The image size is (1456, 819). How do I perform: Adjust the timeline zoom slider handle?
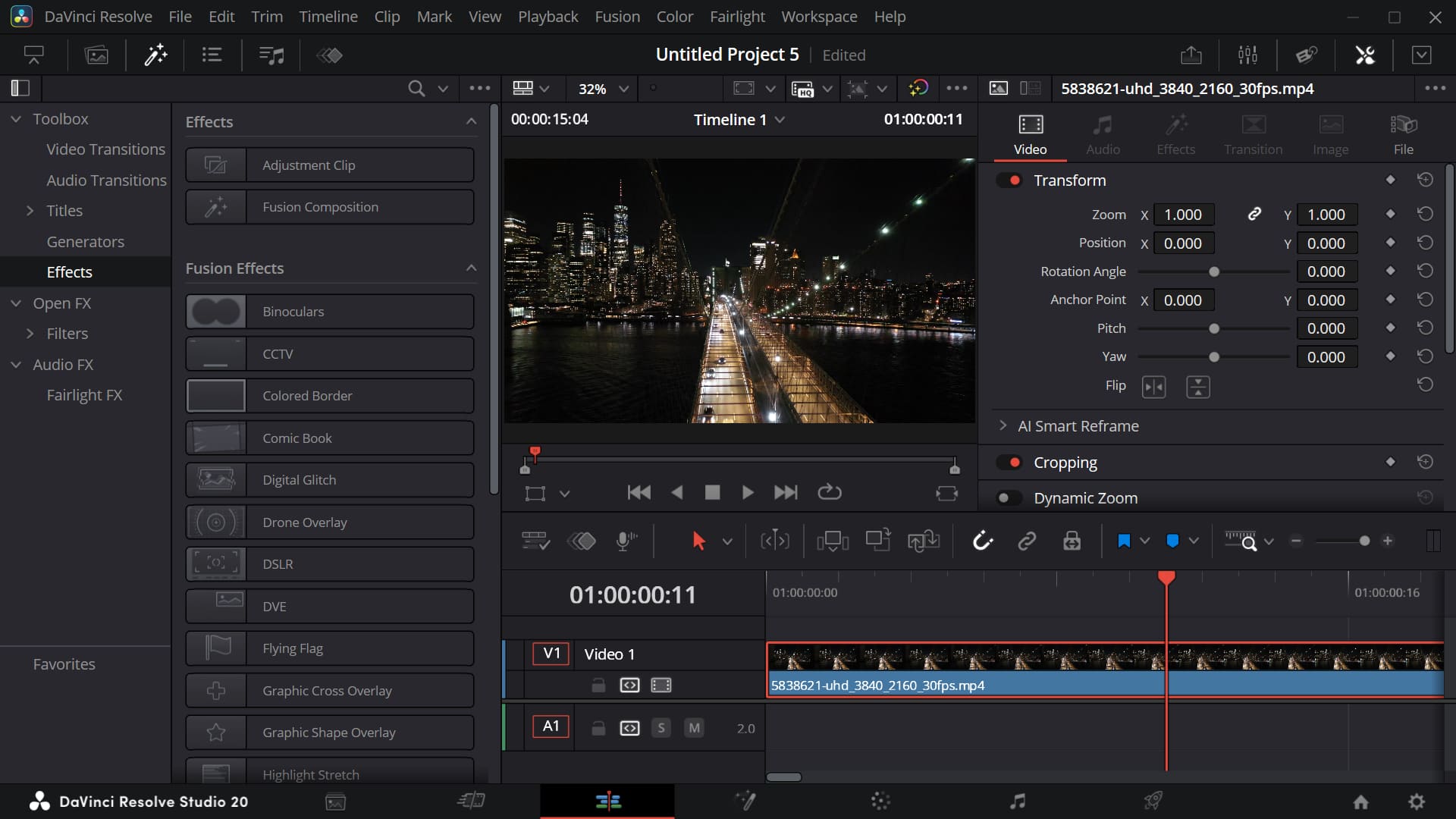click(x=1364, y=541)
